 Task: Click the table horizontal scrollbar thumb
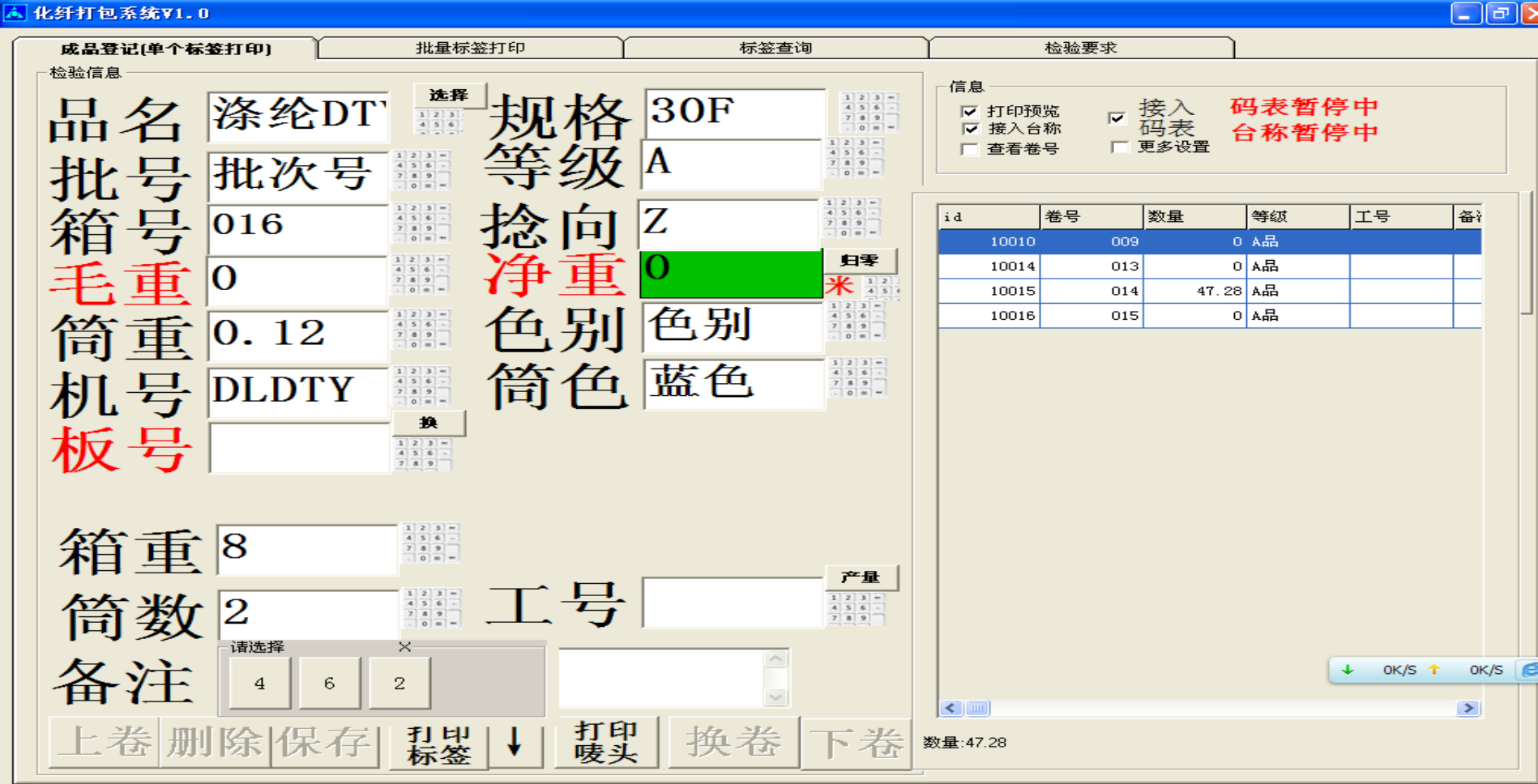pyautogui.click(x=978, y=709)
